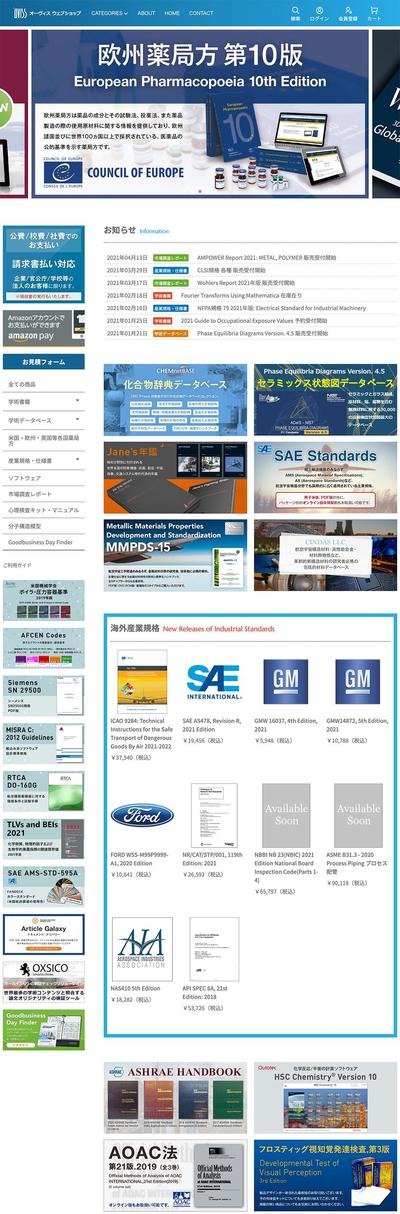The width and height of the screenshot is (400, 1214).
Task: Click the ASHRAE HANDBOOK banner
Action: [x=175, y=1098]
